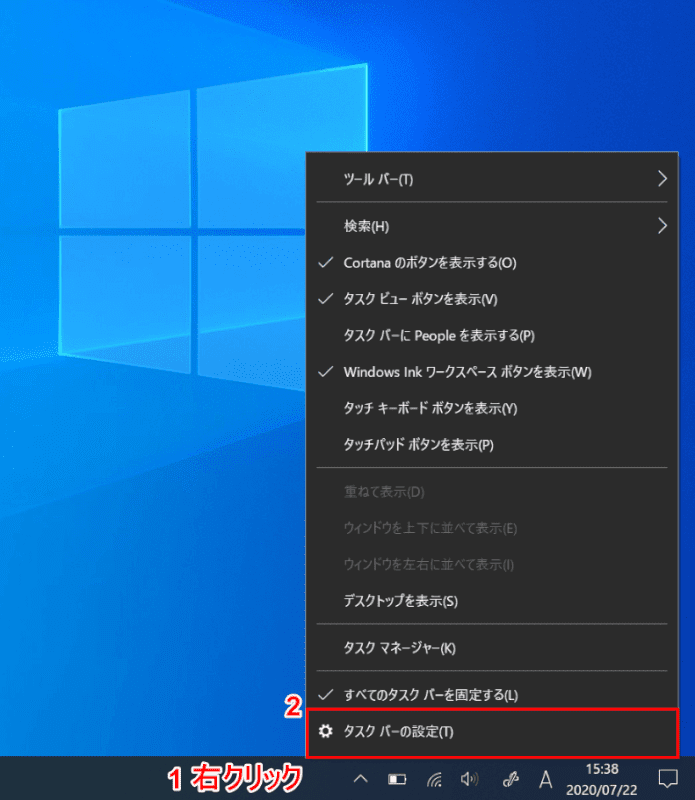Viewport: 695px width, 800px height.
Task: Uncheck タスク ビュー ボタンを表示
Action: 492,299
